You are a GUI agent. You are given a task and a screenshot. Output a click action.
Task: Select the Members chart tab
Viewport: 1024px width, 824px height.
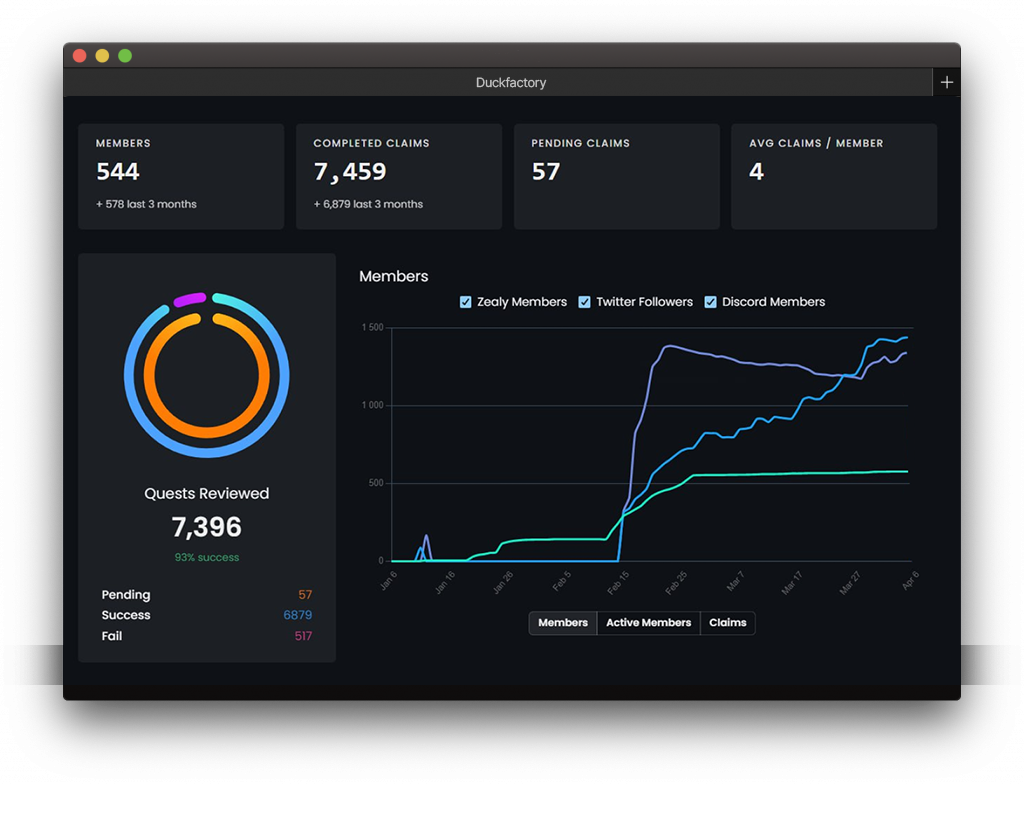click(x=563, y=623)
